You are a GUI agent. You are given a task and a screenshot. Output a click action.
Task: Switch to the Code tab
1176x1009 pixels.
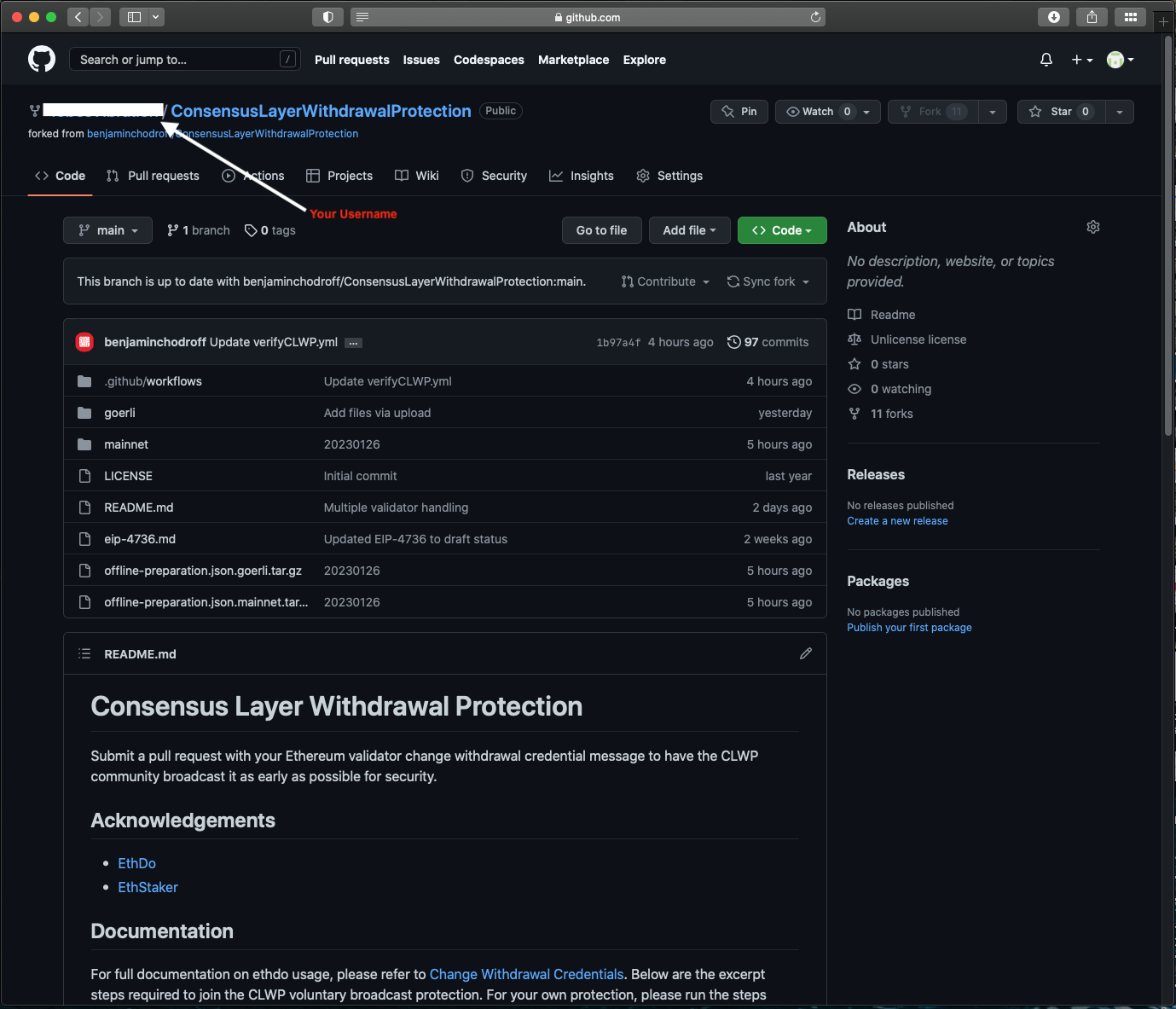pyautogui.click(x=60, y=176)
